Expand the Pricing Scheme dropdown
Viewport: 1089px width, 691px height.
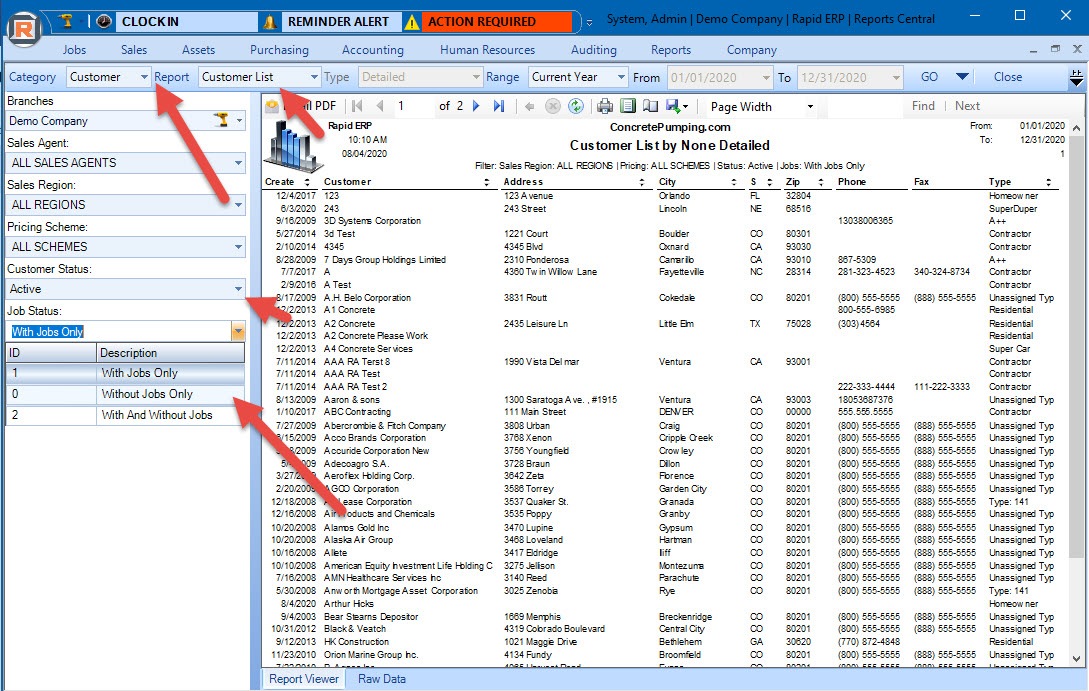click(238, 247)
